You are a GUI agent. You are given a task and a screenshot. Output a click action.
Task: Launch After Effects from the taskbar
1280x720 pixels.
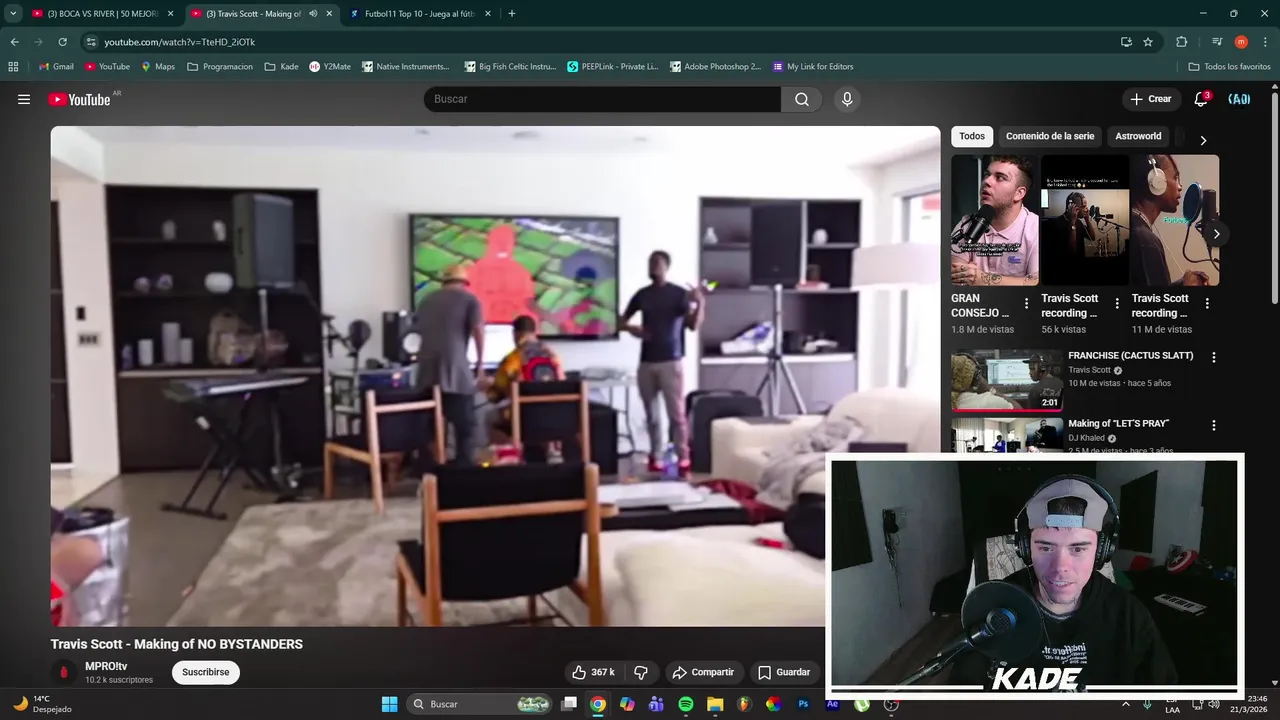[x=832, y=704]
